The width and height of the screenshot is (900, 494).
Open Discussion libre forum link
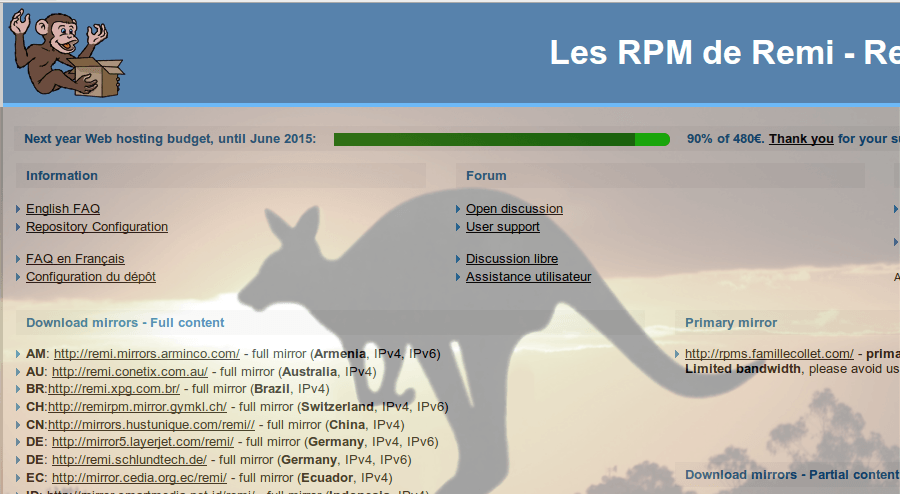(x=512, y=259)
